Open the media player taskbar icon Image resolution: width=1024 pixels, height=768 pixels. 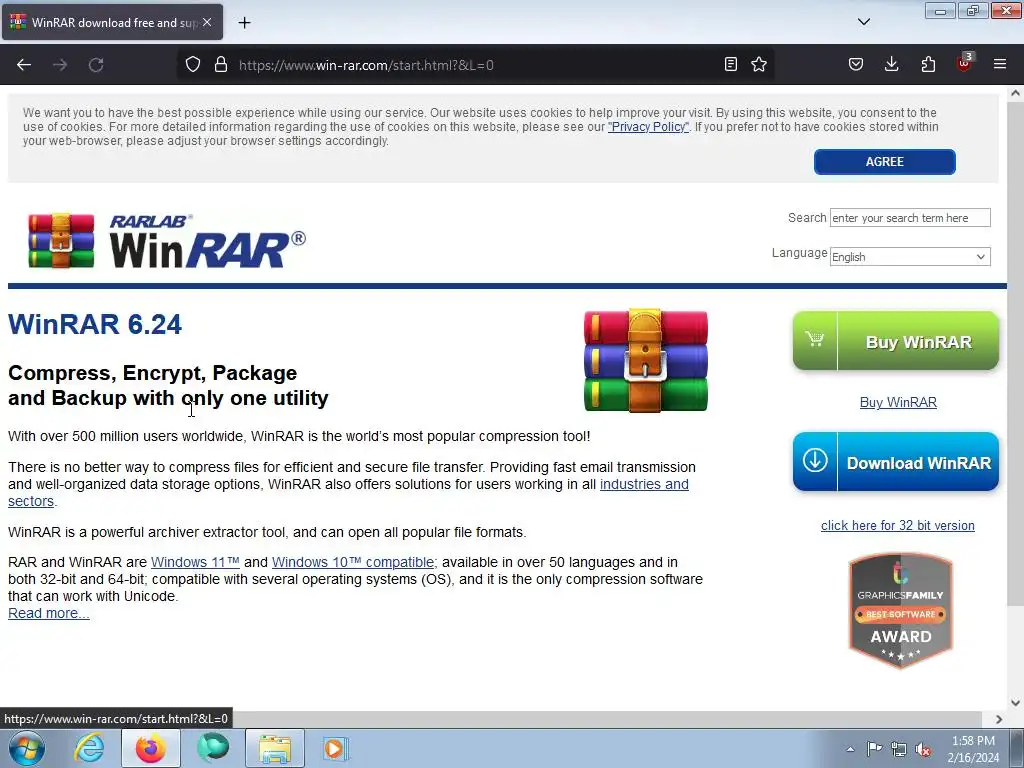(x=336, y=748)
